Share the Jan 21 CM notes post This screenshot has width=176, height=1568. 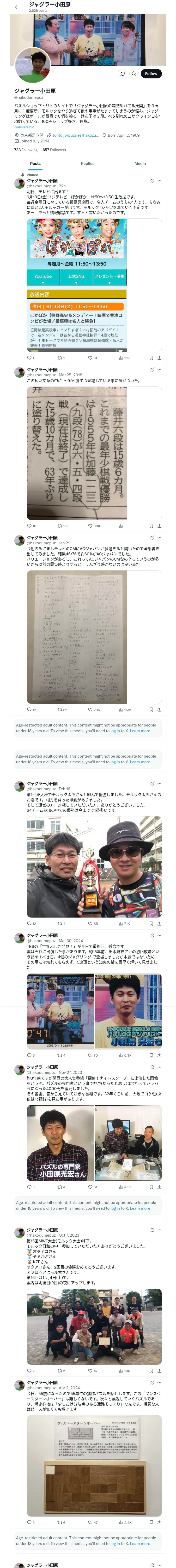[159, 710]
